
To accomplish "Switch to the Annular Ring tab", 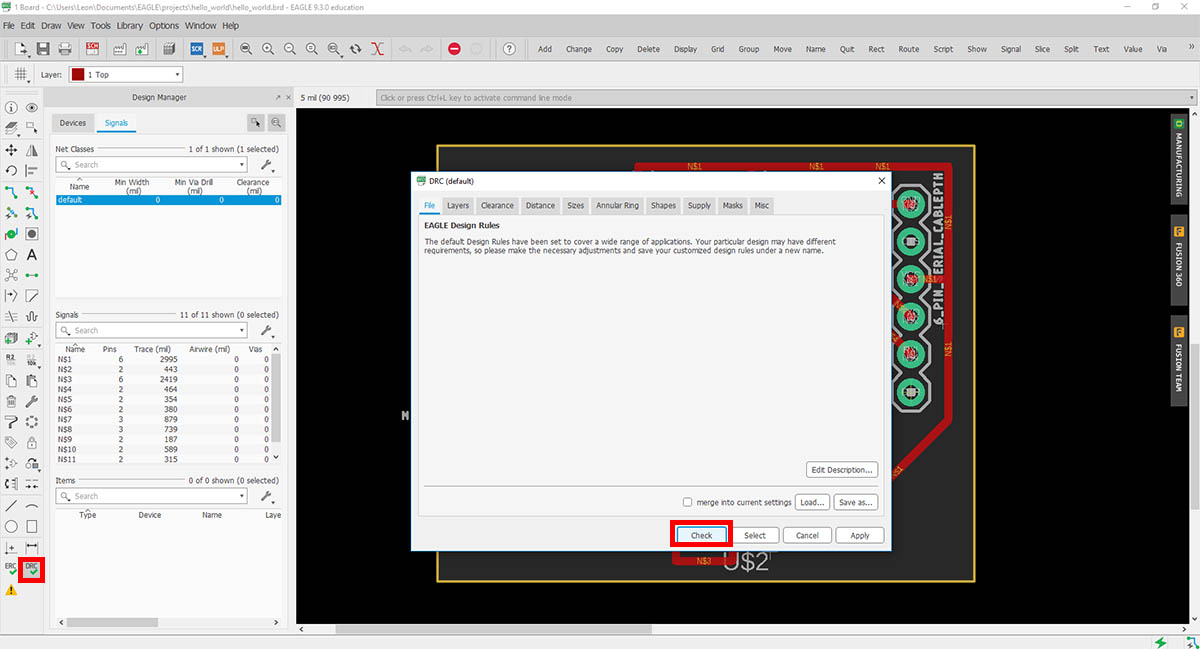I will click(x=617, y=205).
